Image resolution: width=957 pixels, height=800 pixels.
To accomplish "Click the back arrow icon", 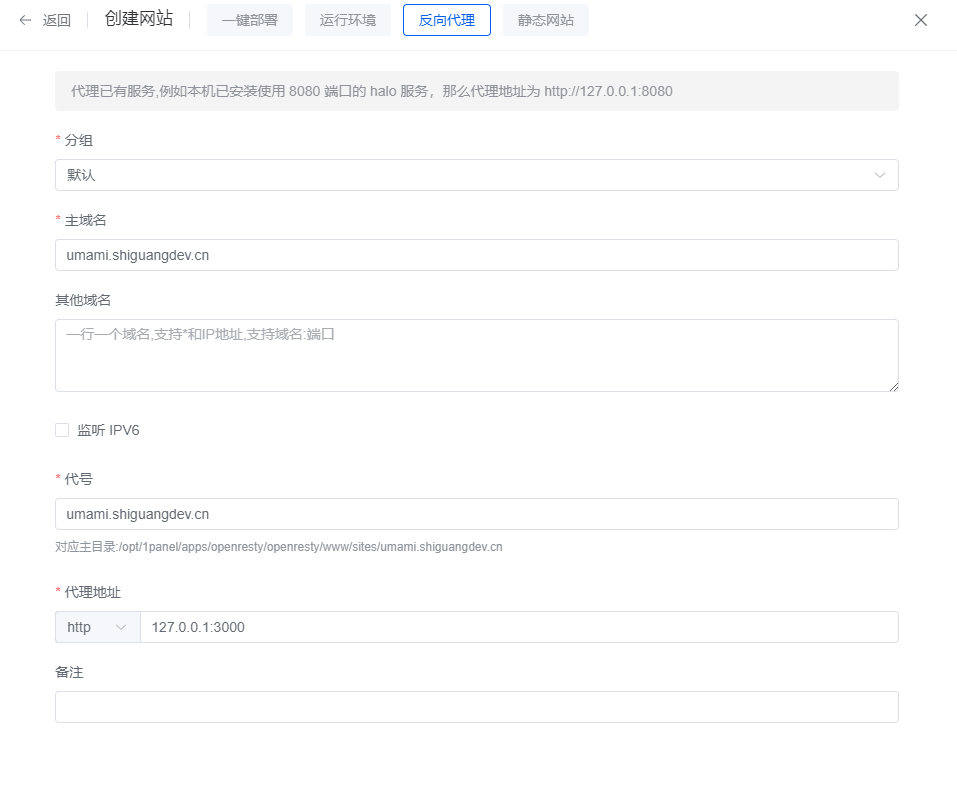I will pyautogui.click(x=25, y=20).
